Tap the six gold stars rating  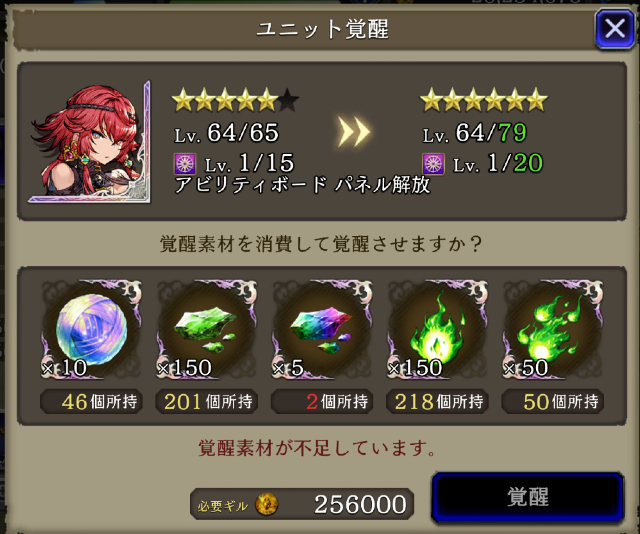(x=484, y=99)
